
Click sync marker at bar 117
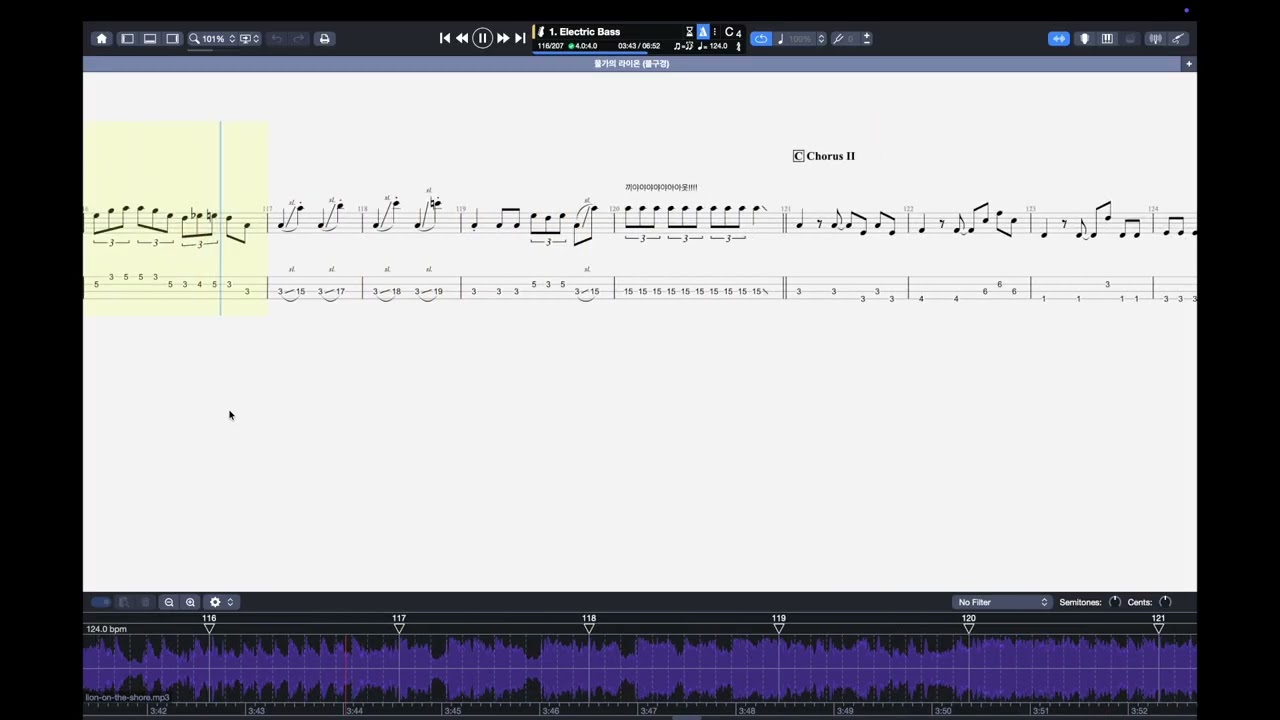click(x=399, y=628)
